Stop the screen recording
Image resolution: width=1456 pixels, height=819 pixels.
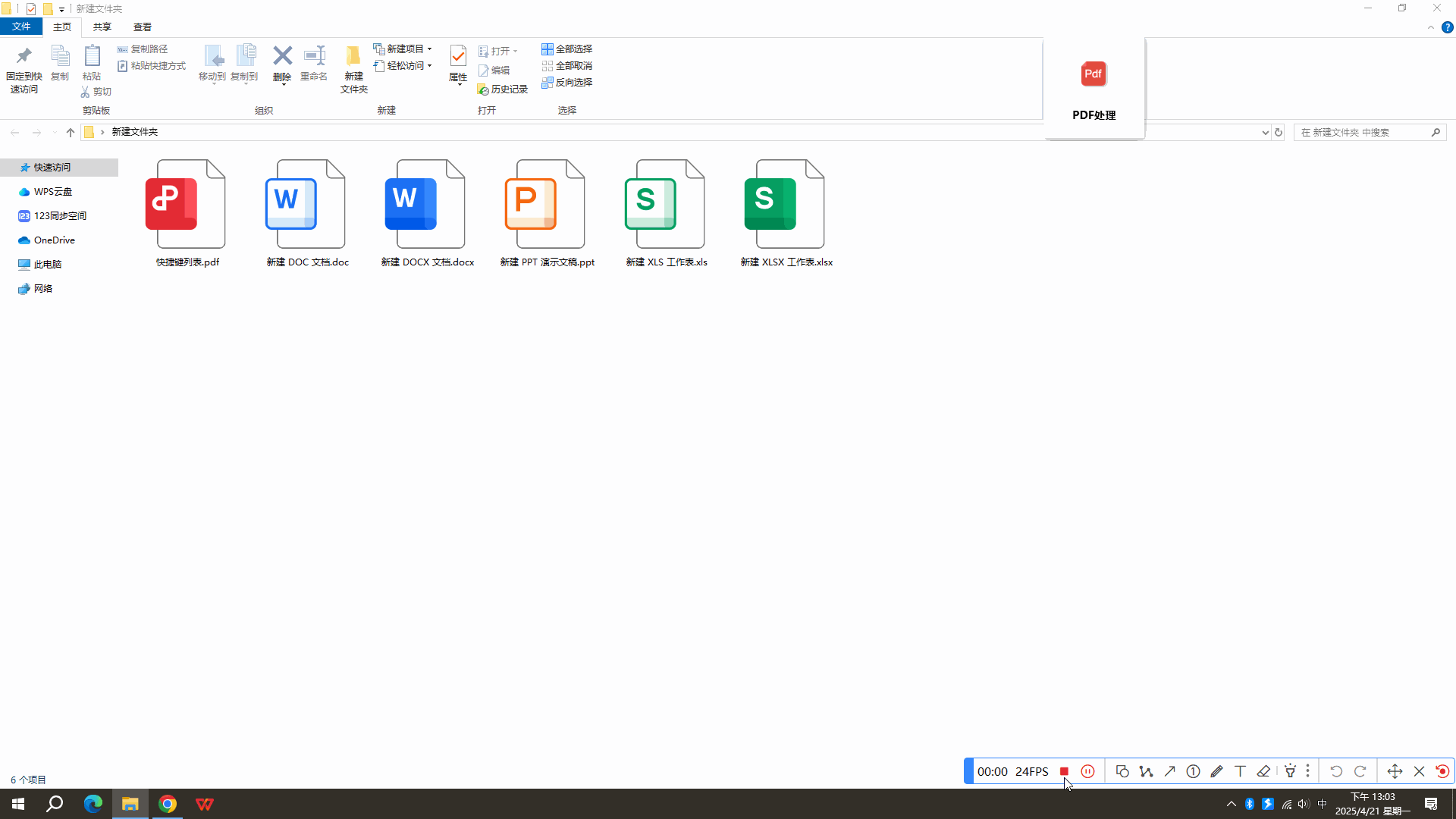click(x=1064, y=771)
